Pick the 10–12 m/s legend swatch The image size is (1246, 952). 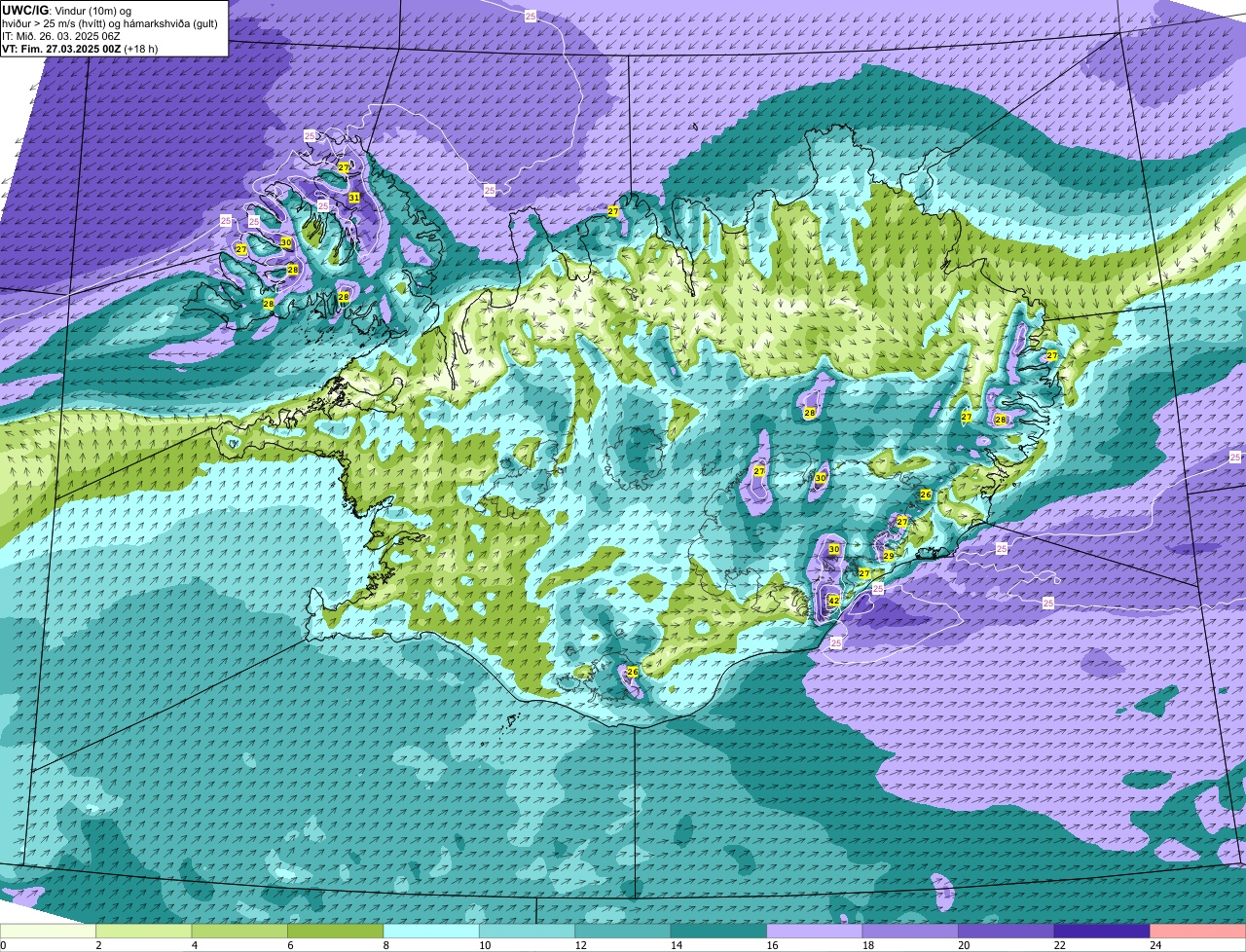coord(528,932)
